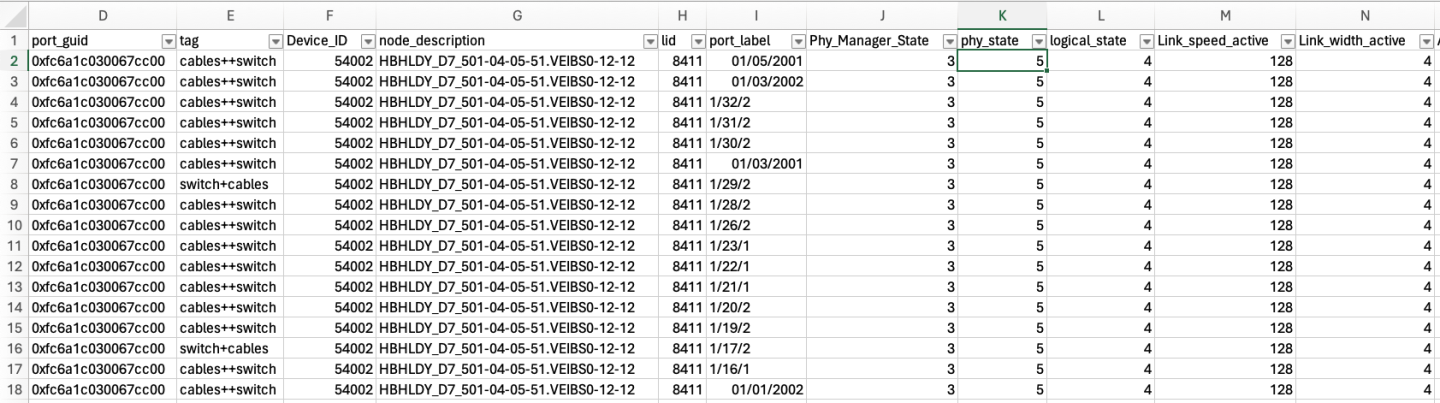This screenshot has height=403, width=1440.
Task: Select the row 16 header
Action: tap(14, 348)
